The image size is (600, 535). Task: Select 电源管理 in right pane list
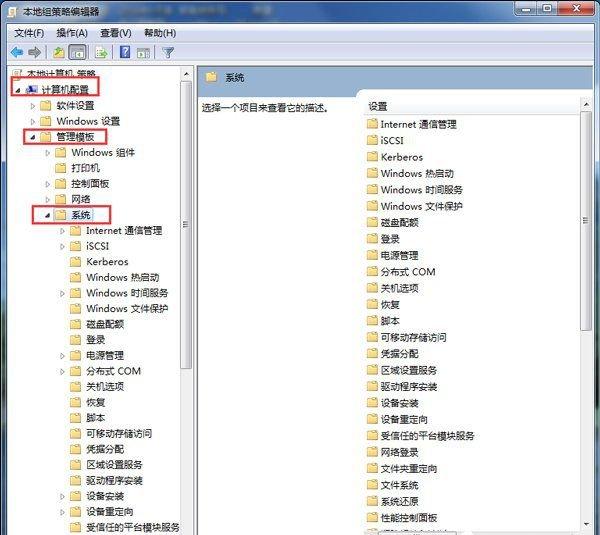tap(399, 255)
